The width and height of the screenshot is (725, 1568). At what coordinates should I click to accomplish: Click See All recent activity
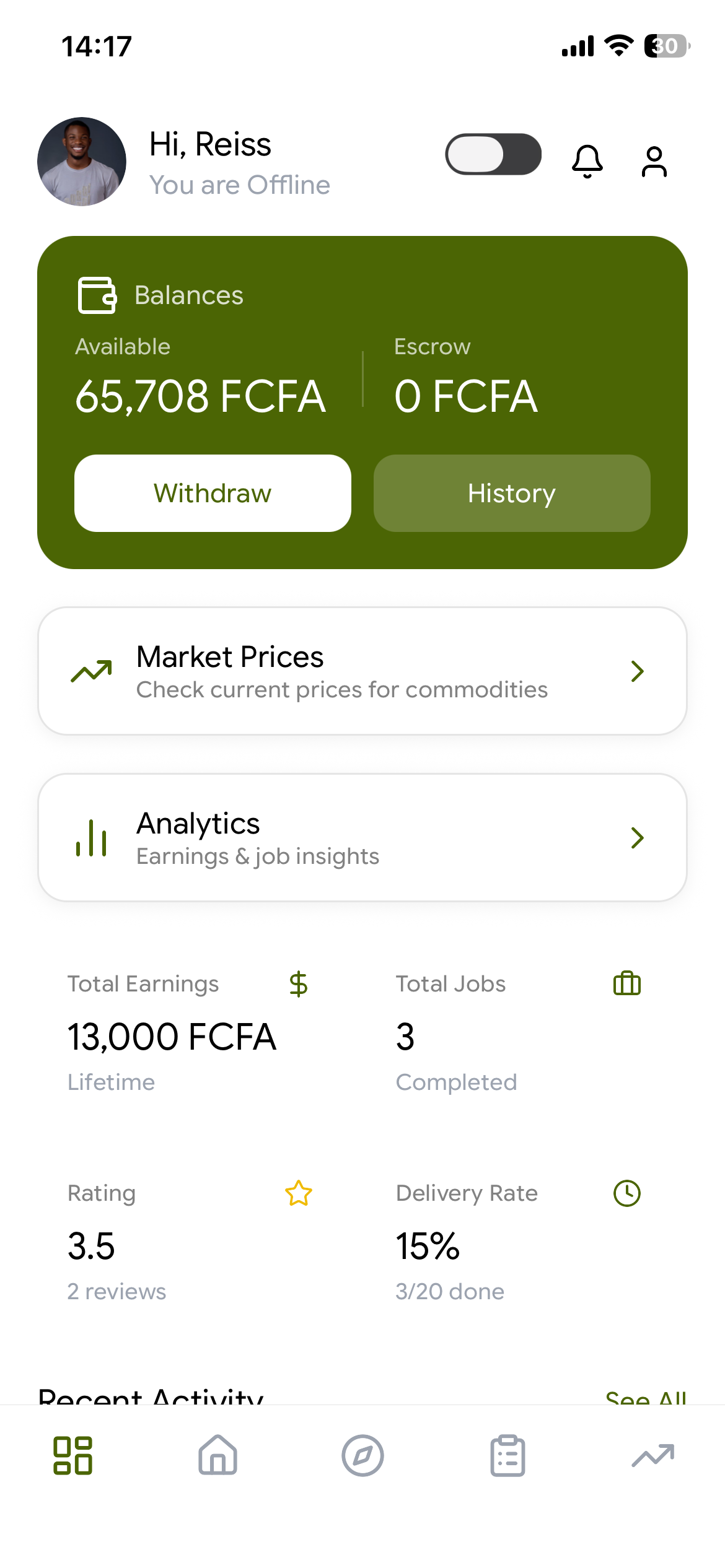click(x=645, y=1397)
